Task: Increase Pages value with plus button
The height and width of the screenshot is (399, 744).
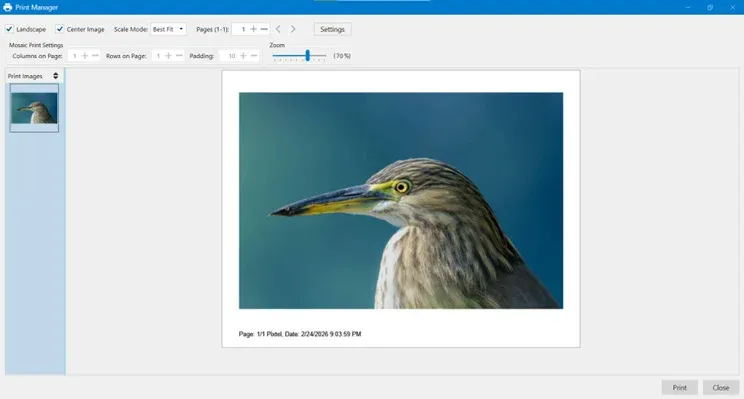Action: 253,29
